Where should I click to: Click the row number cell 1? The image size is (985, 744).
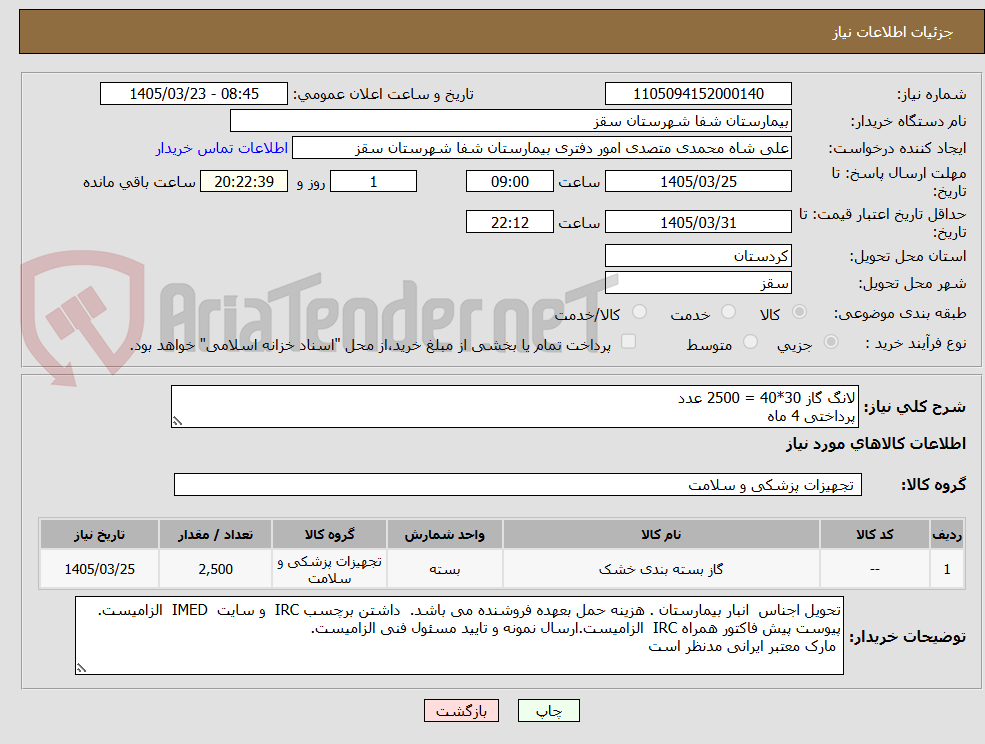[947, 569]
